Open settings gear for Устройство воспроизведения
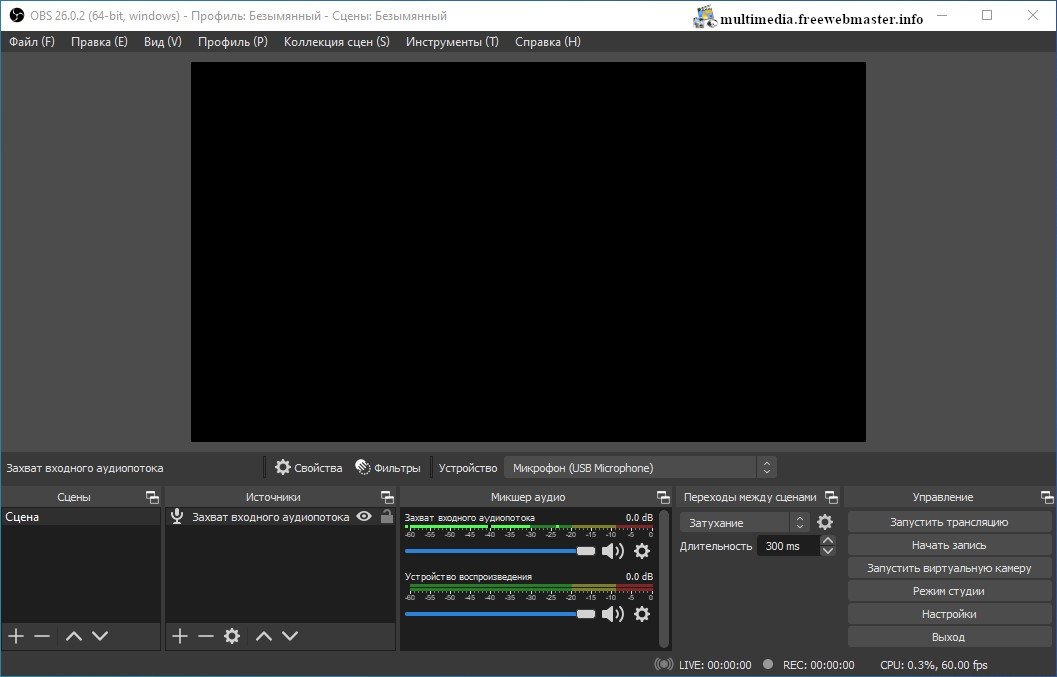This screenshot has width=1057, height=677. pyautogui.click(x=642, y=614)
